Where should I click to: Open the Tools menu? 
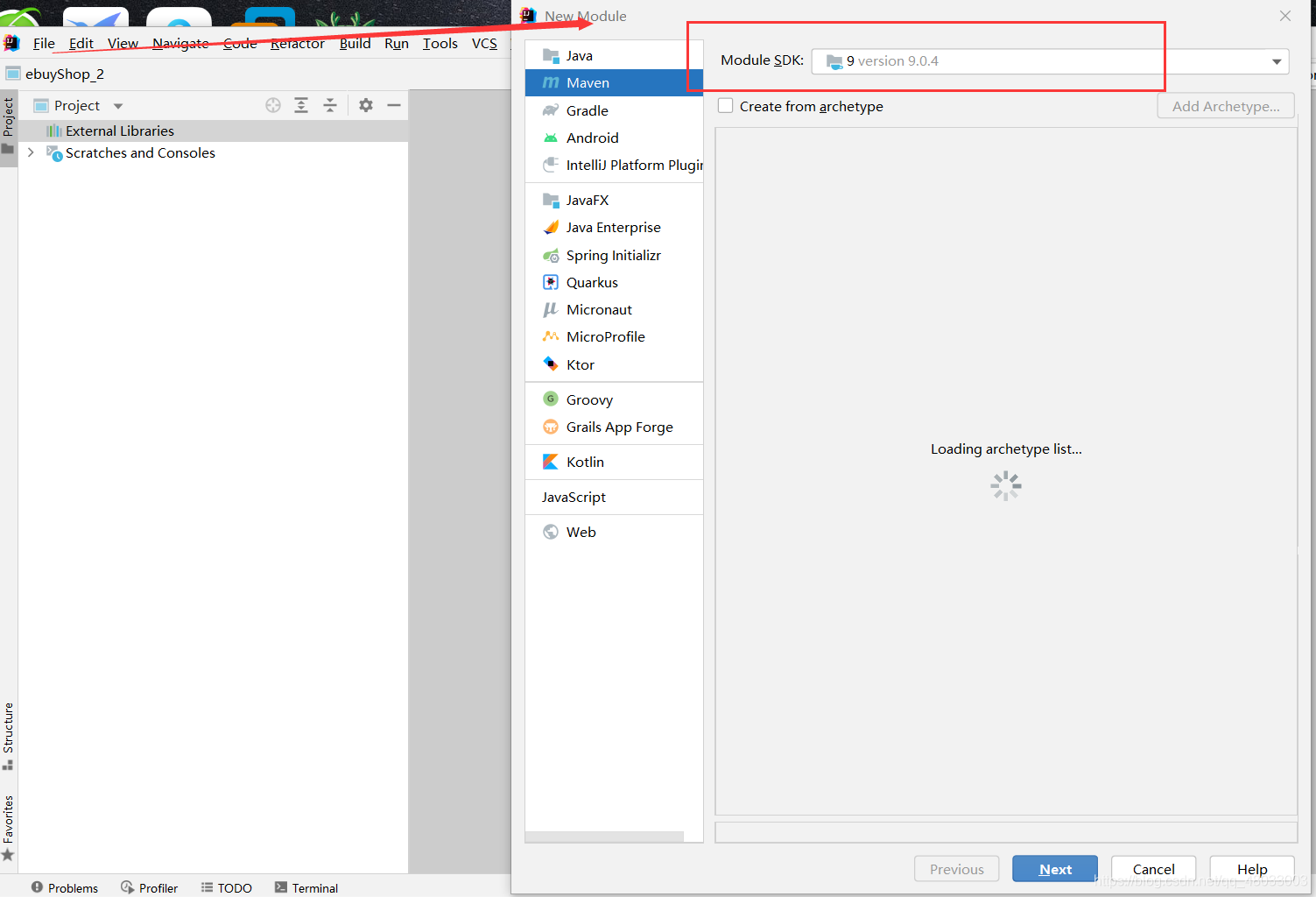440,43
